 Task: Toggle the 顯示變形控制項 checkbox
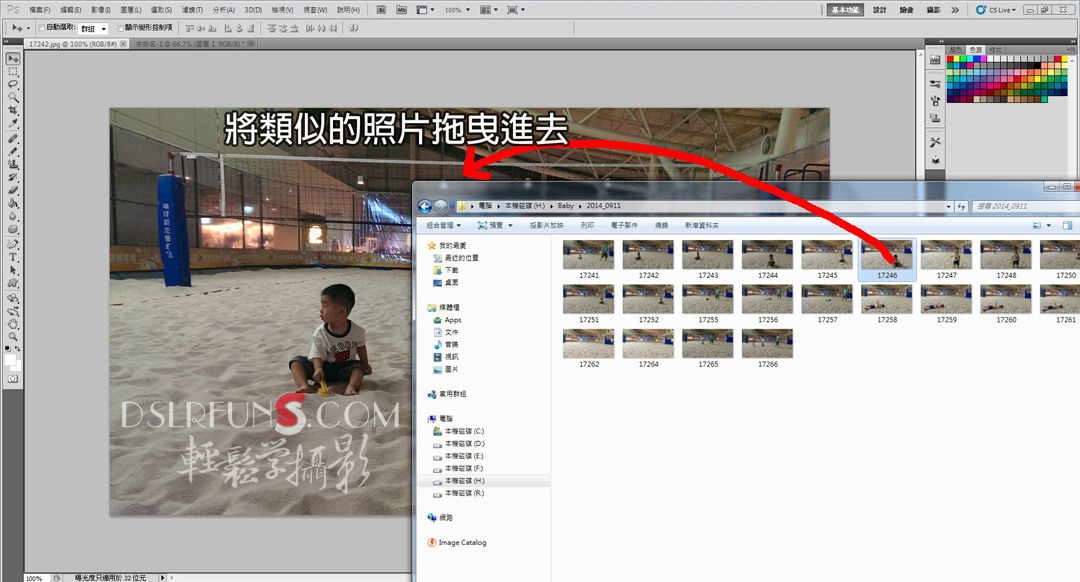click(x=120, y=28)
